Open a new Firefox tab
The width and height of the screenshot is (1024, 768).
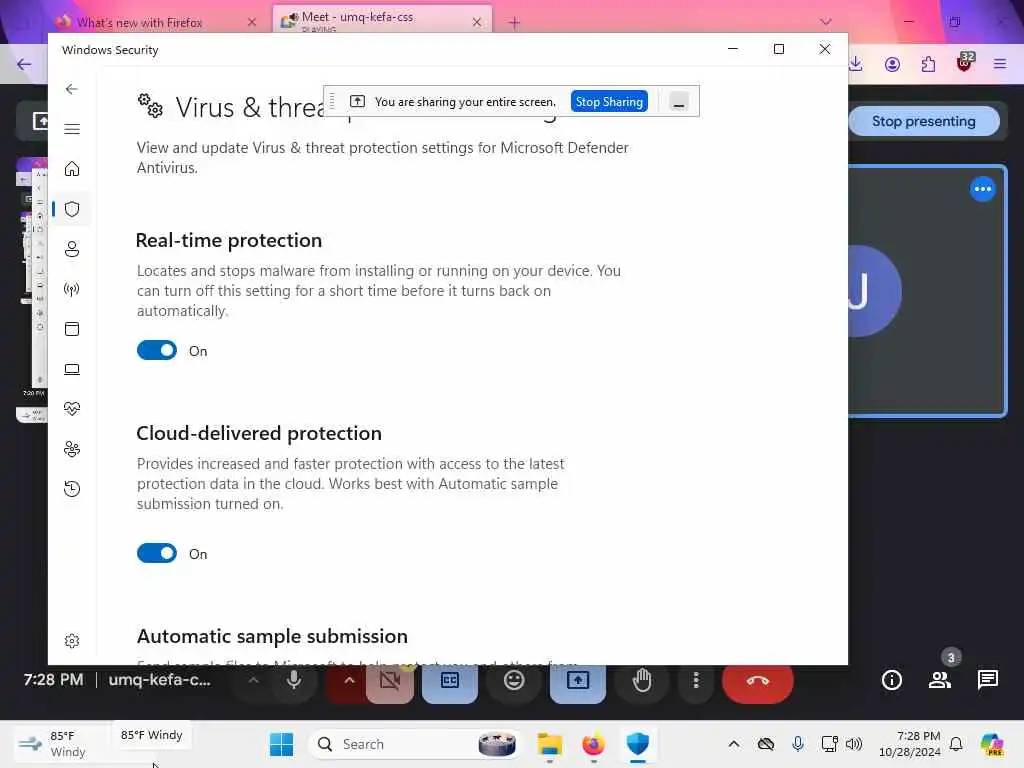tap(515, 23)
